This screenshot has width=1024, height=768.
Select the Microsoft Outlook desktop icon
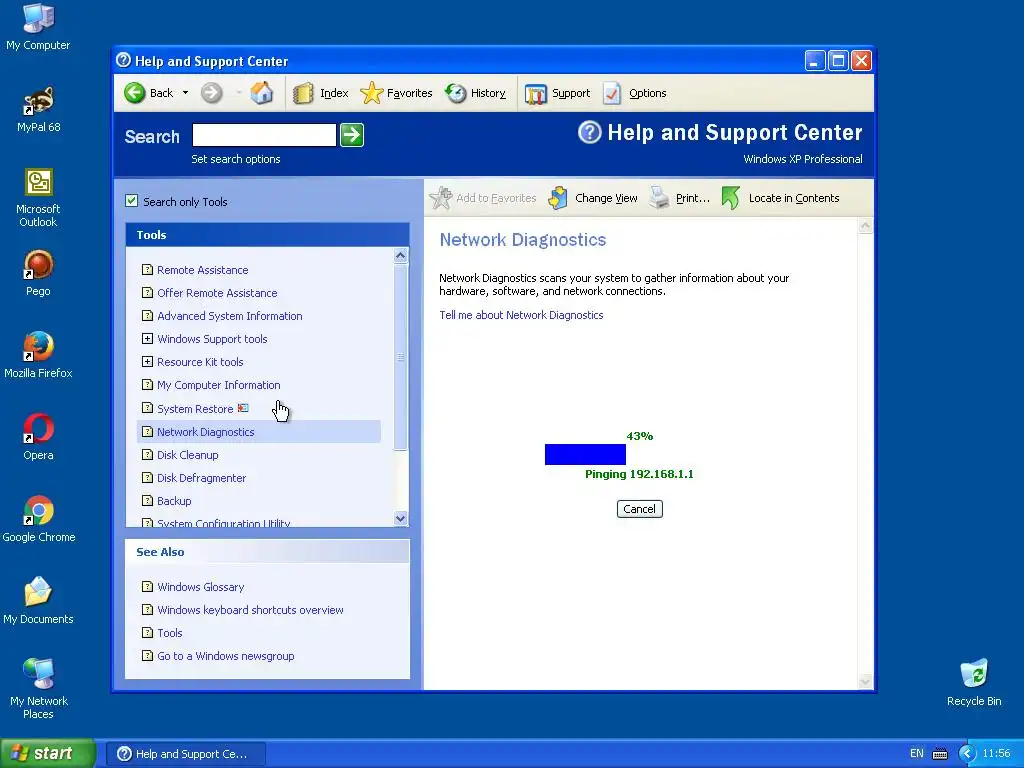[x=38, y=197]
